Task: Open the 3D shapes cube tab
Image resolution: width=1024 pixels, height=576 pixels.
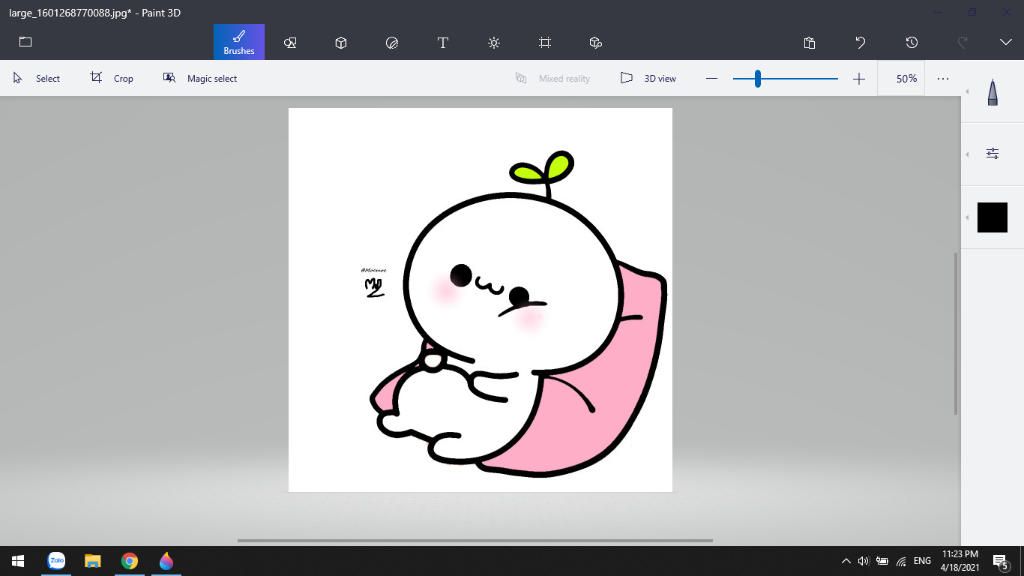Action: [x=341, y=42]
